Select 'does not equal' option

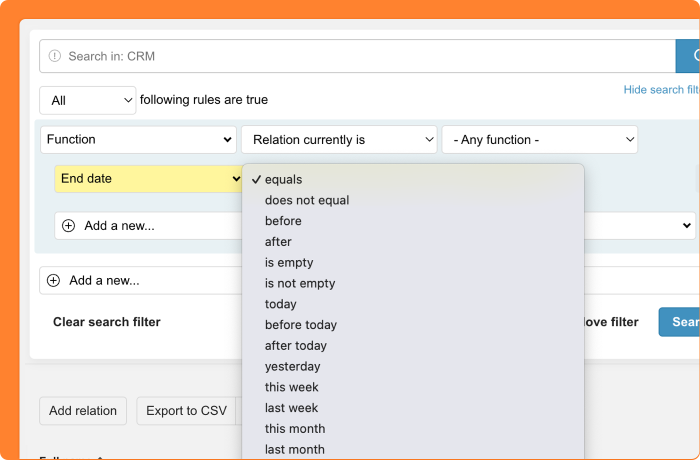click(x=307, y=200)
